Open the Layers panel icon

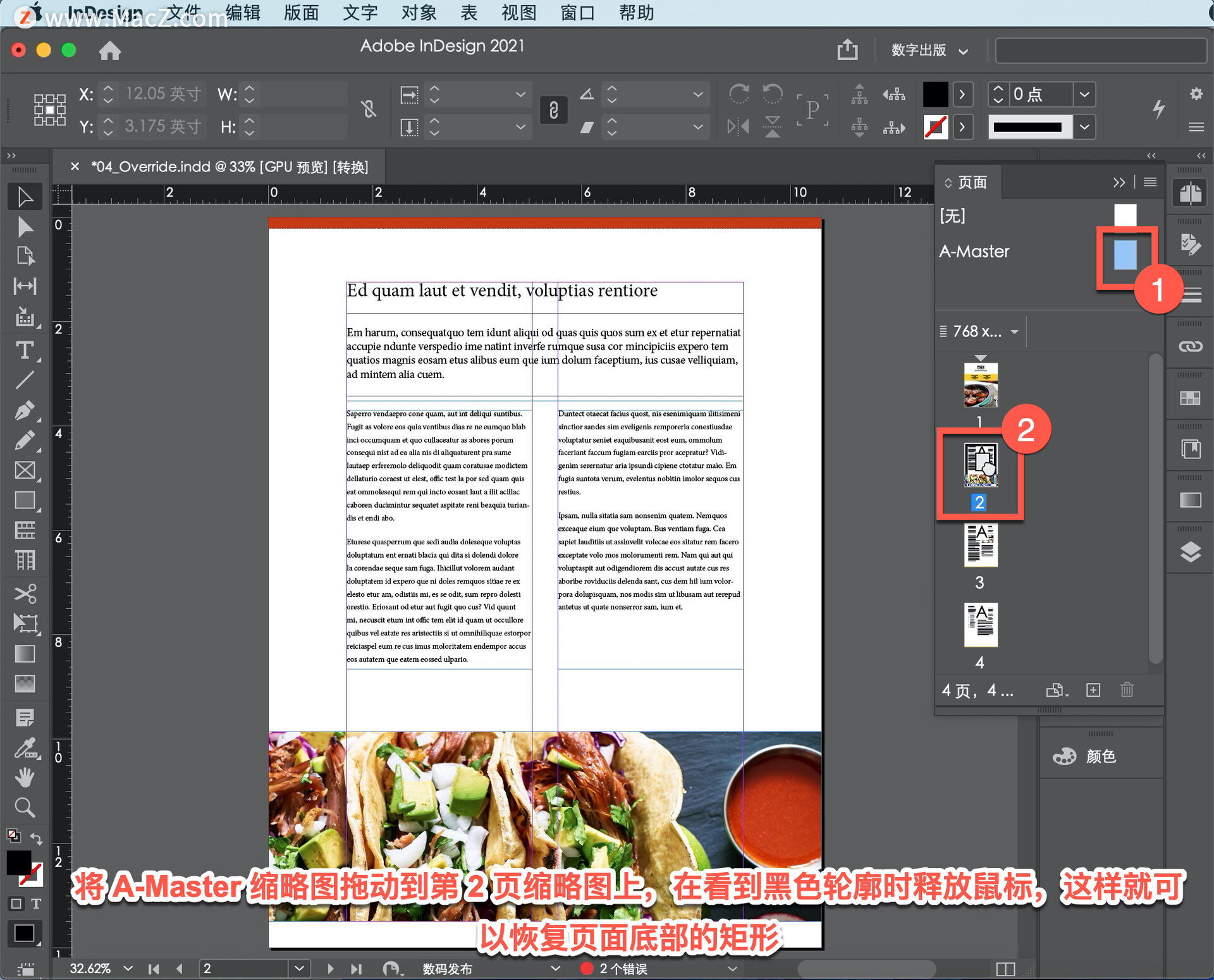pos(1190,552)
